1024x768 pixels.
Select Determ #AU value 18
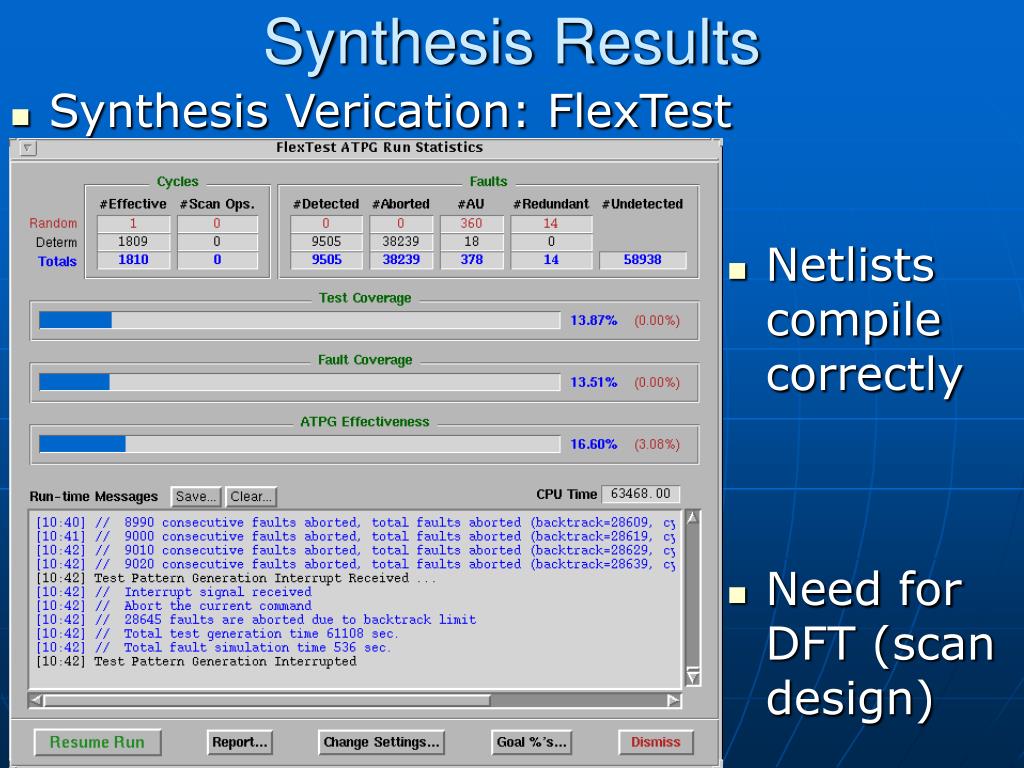472,242
